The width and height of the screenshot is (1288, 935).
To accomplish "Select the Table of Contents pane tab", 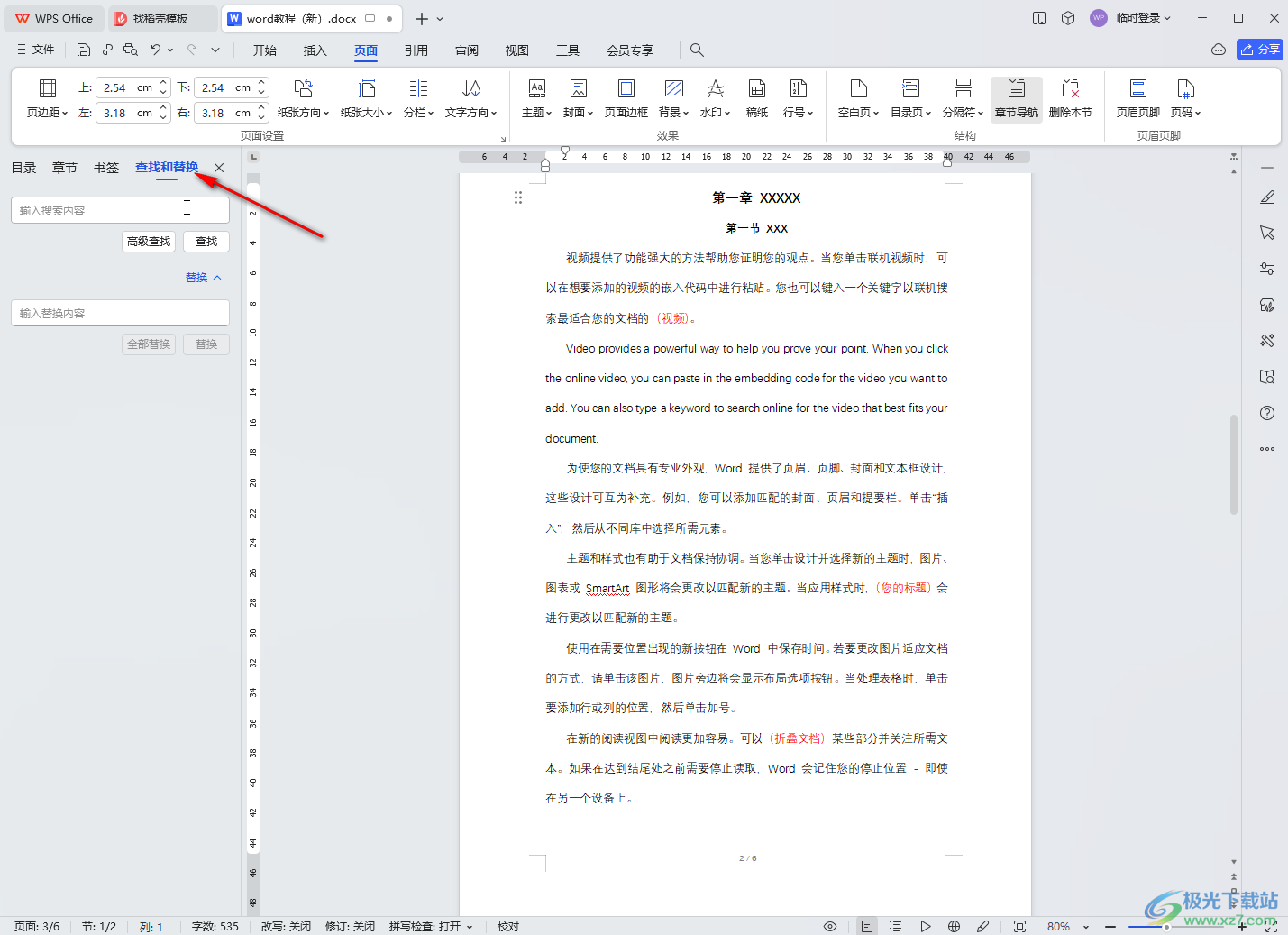I will tap(23, 168).
